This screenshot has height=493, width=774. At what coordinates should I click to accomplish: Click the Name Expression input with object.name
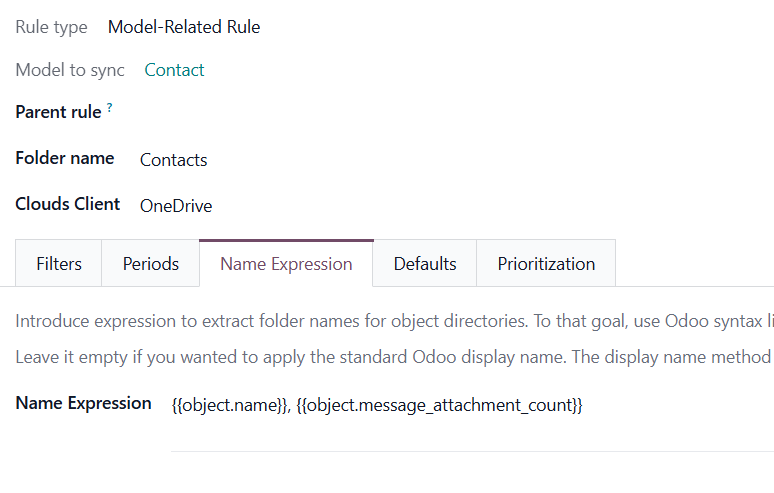click(x=377, y=405)
